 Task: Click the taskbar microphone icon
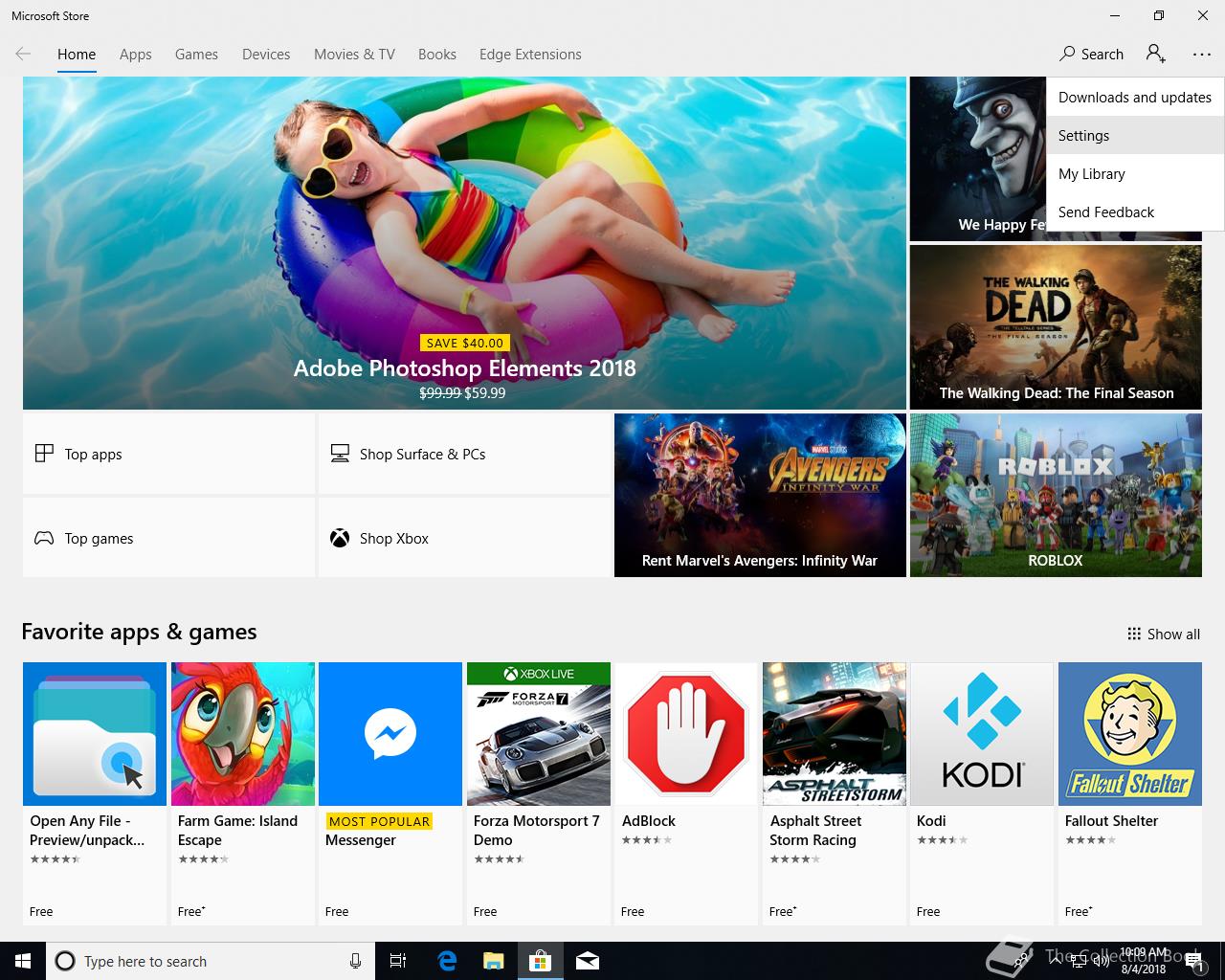coord(355,961)
